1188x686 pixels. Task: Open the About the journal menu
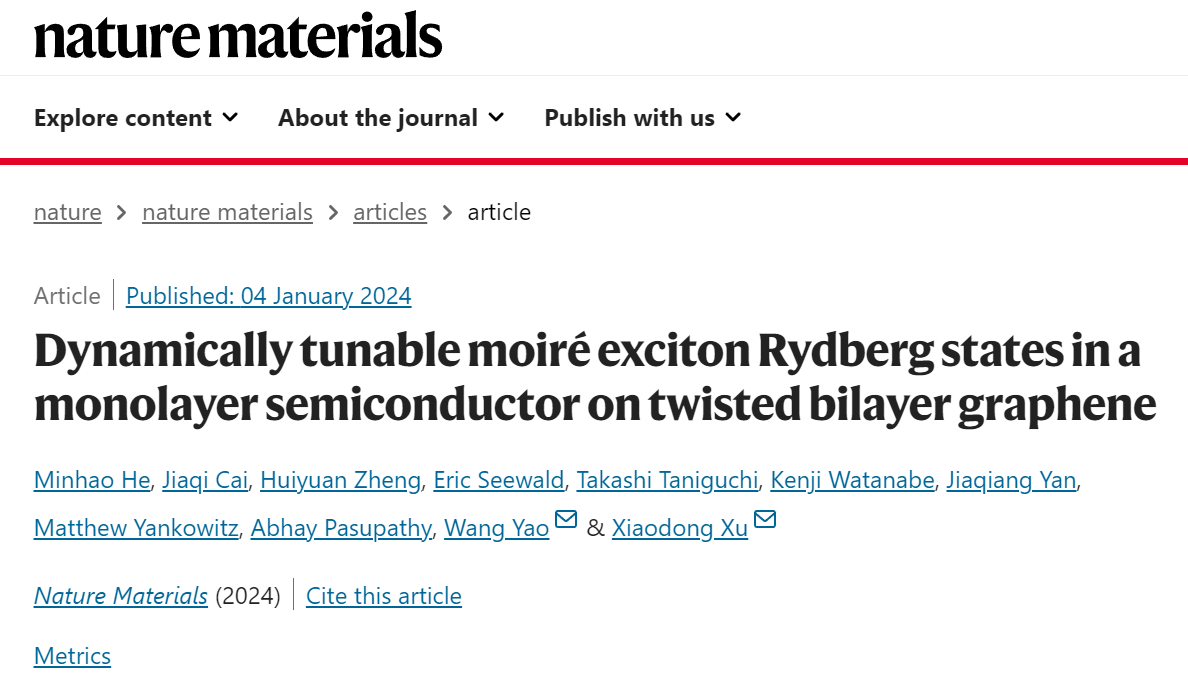(x=391, y=117)
